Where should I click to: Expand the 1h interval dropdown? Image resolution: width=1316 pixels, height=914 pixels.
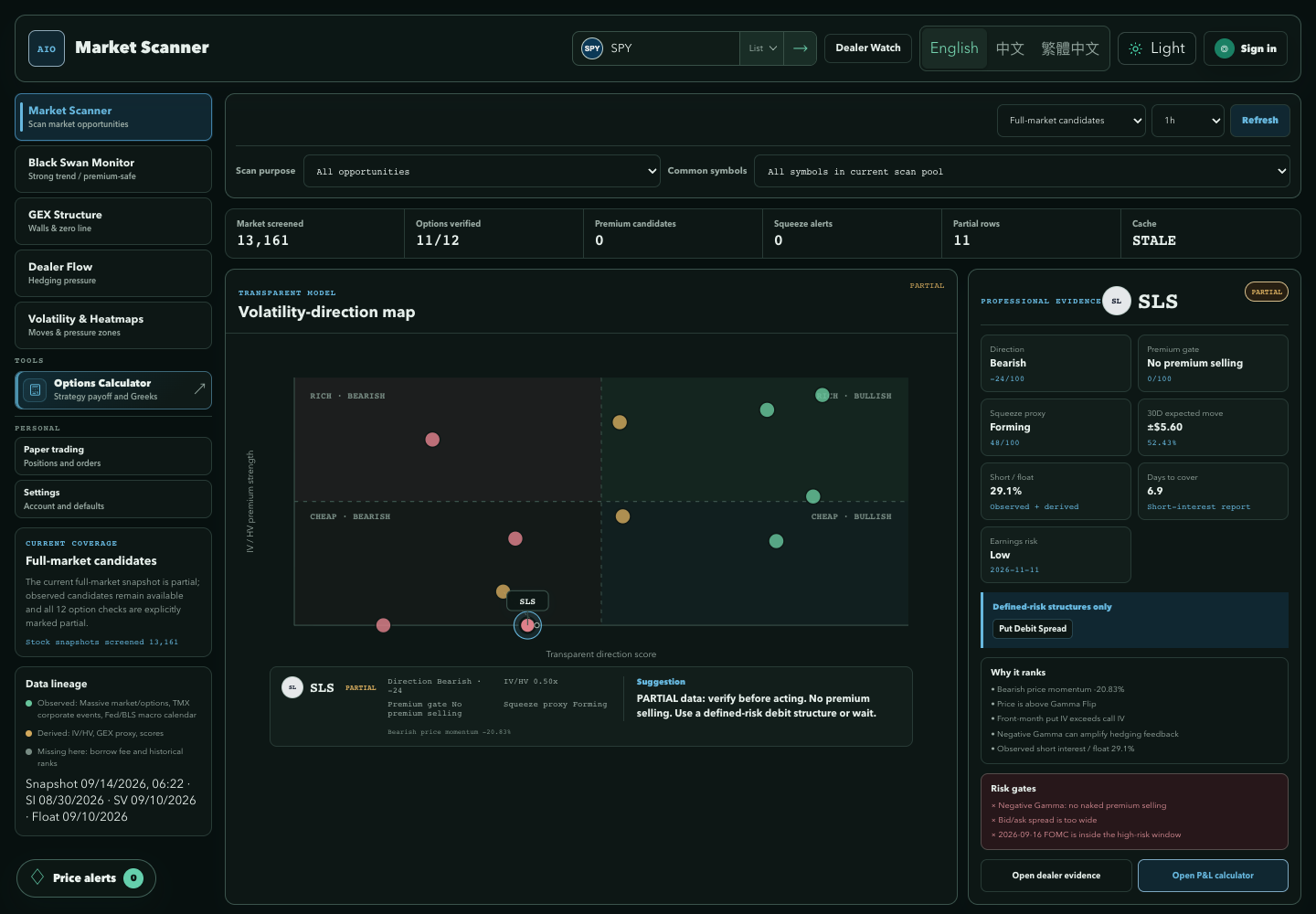(x=1188, y=121)
